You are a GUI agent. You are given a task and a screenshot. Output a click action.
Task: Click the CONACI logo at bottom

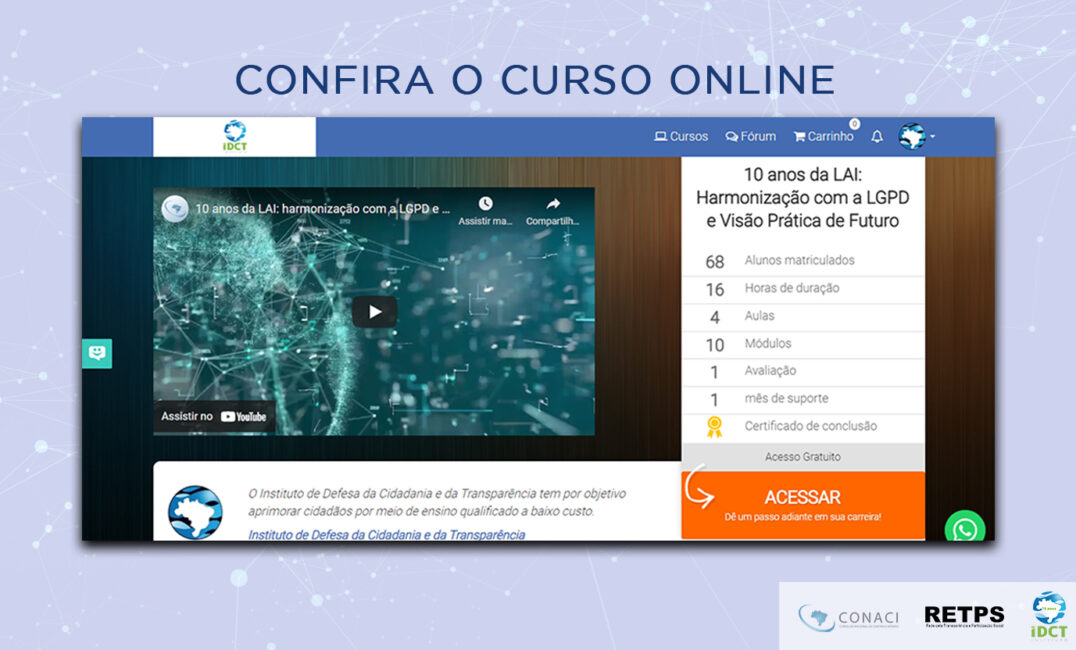pos(849,617)
